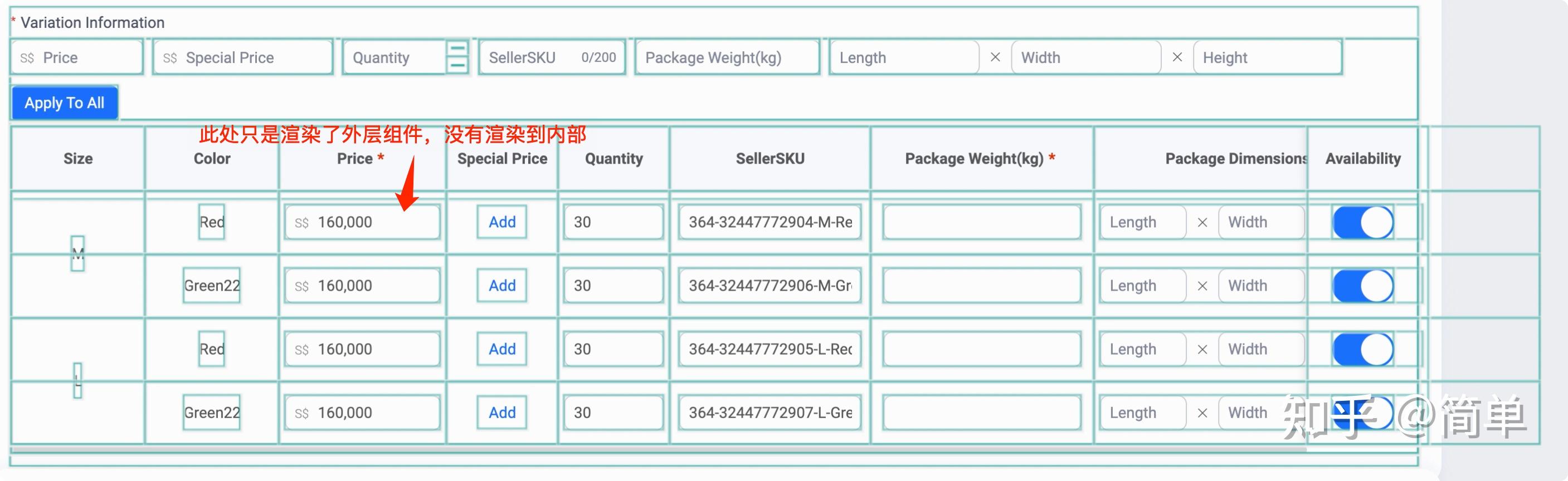Edit price in row 364-32447772905-L-Rec
This screenshot has height=481, width=1568.
click(x=362, y=350)
